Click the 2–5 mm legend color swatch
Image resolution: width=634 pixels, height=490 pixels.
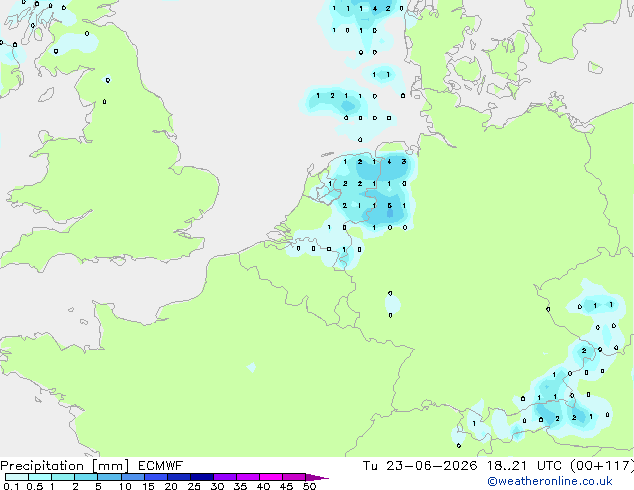[x=86, y=477]
